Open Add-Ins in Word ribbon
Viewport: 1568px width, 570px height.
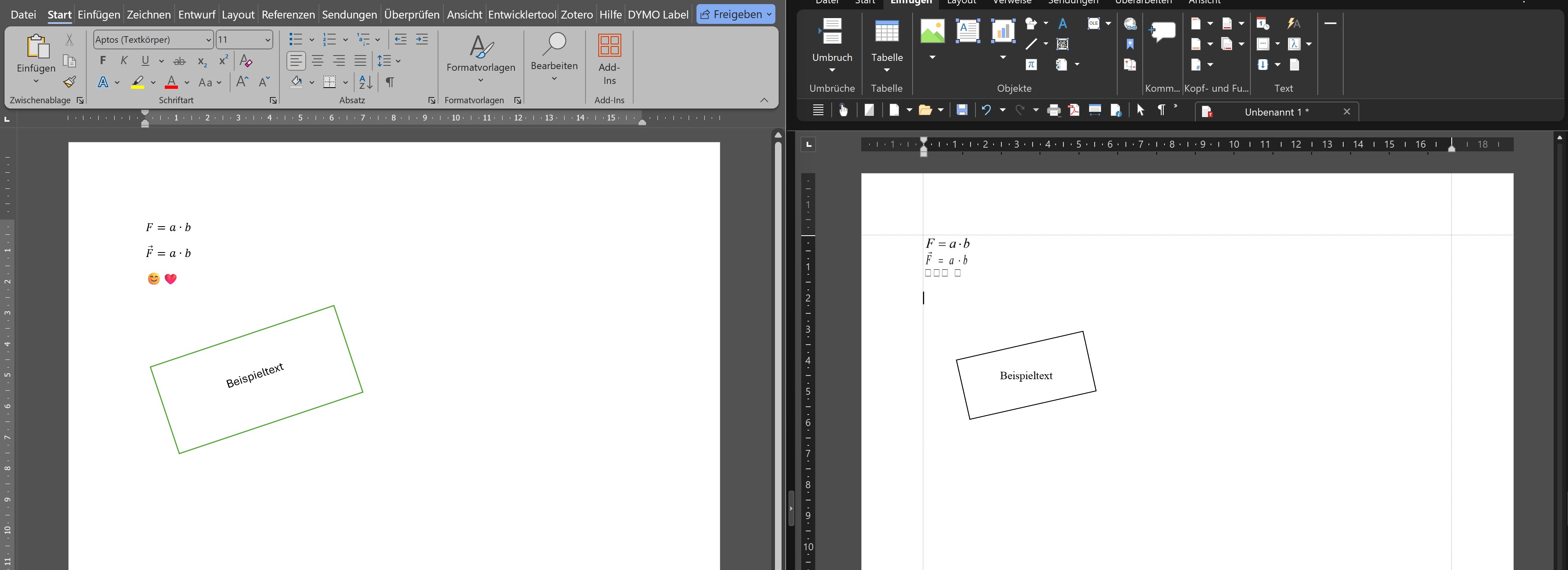(609, 59)
